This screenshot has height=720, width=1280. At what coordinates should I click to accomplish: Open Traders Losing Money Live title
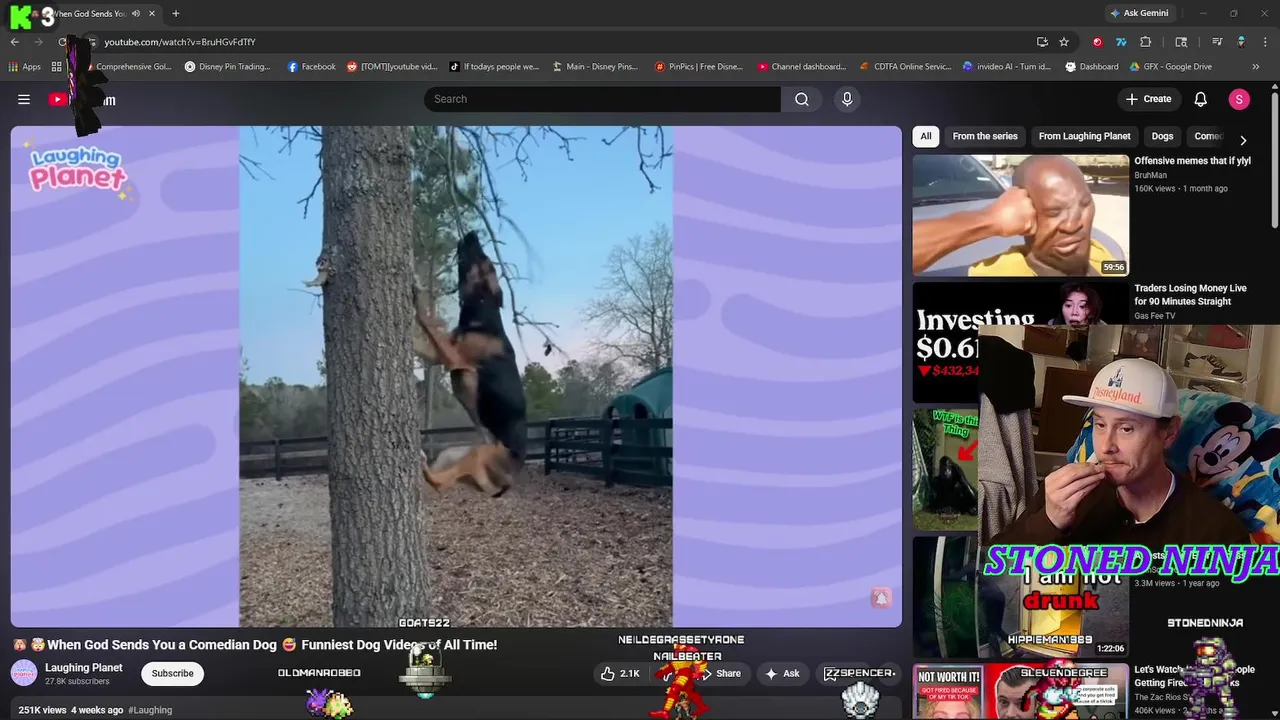1190,294
